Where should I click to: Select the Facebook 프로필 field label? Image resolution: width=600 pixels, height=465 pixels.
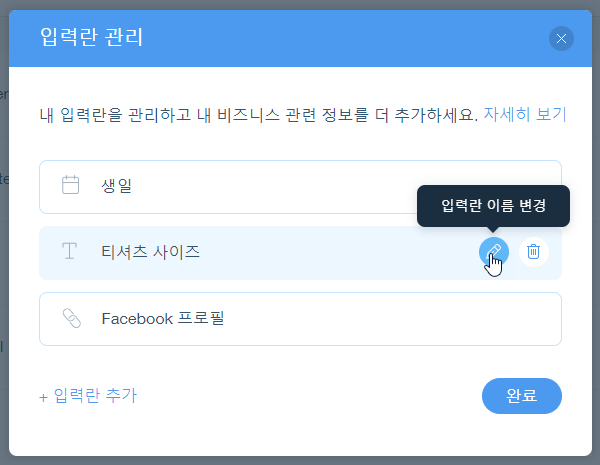pyautogui.click(x=162, y=319)
